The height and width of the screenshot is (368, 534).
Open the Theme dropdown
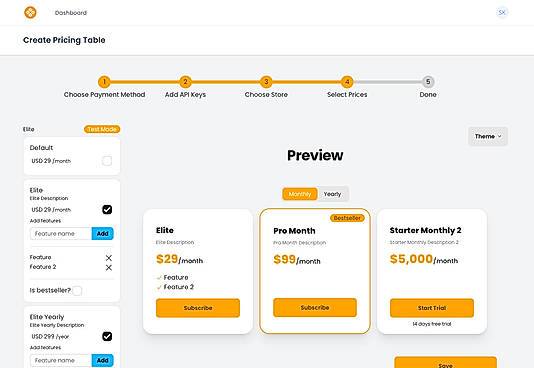click(x=488, y=136)
